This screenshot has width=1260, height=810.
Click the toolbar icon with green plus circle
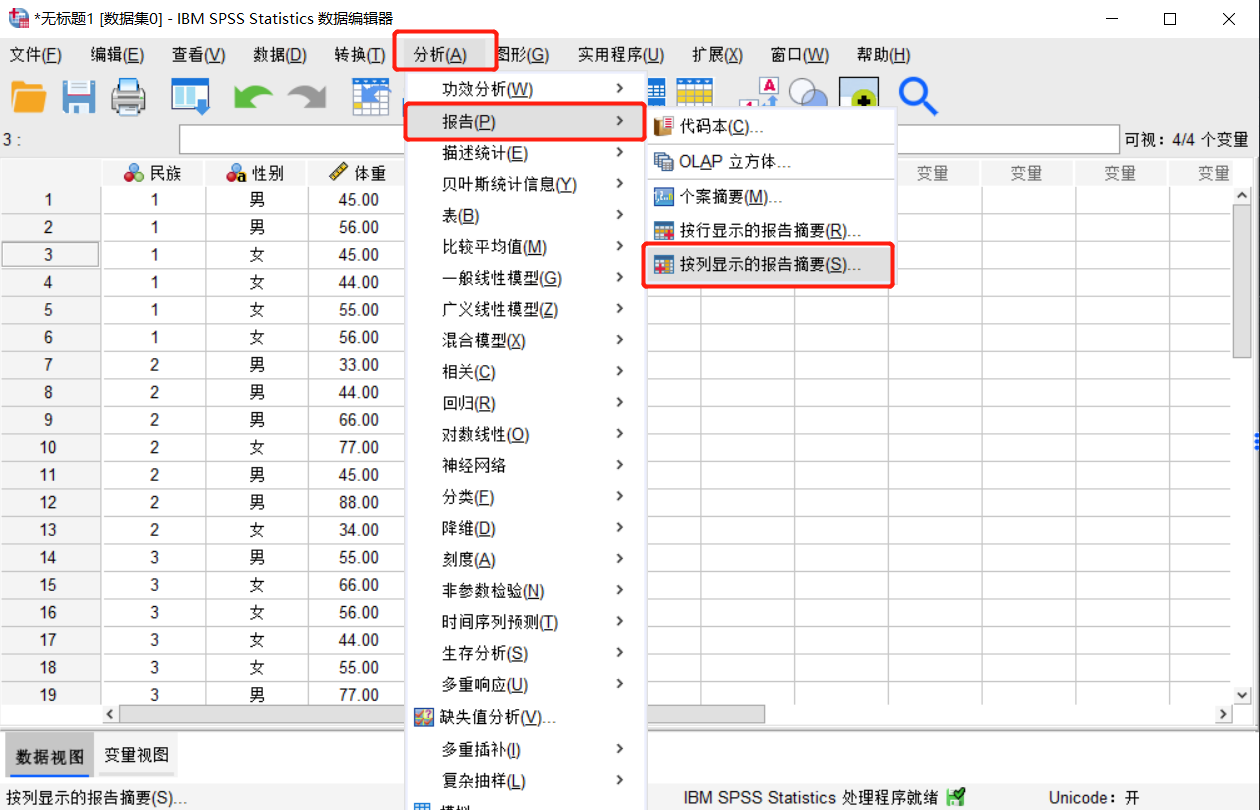859,93
